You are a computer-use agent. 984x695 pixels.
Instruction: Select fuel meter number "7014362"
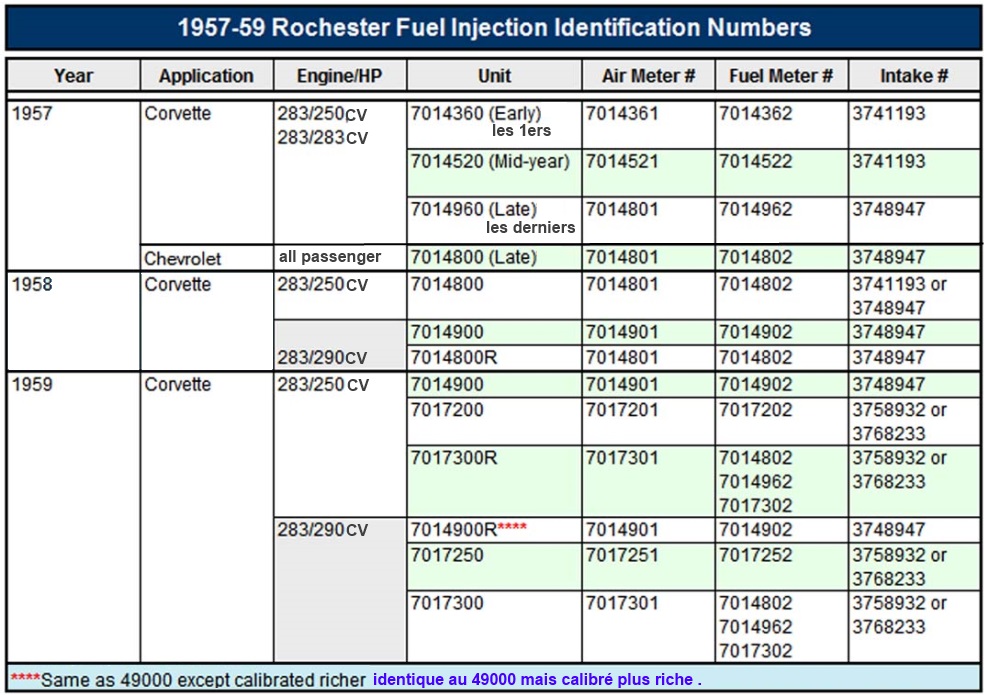pos(756,114)
